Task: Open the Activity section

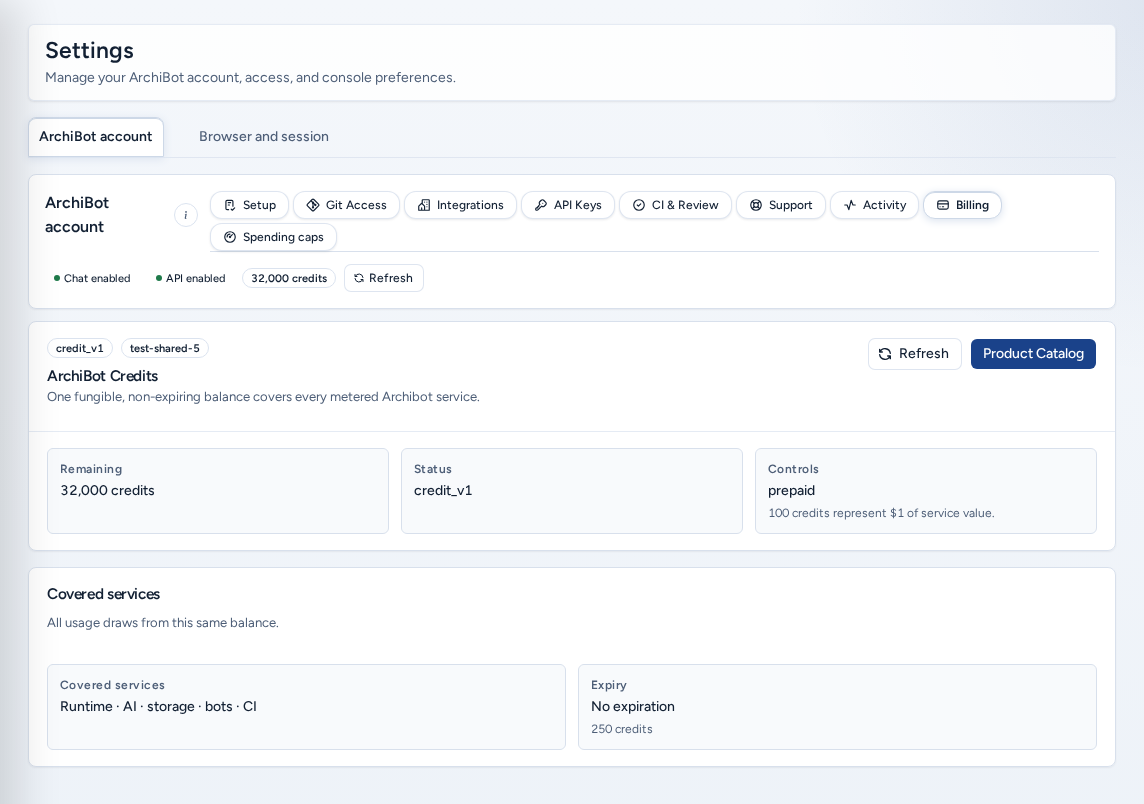Action: pyautogui.click(x=874, y=205)
